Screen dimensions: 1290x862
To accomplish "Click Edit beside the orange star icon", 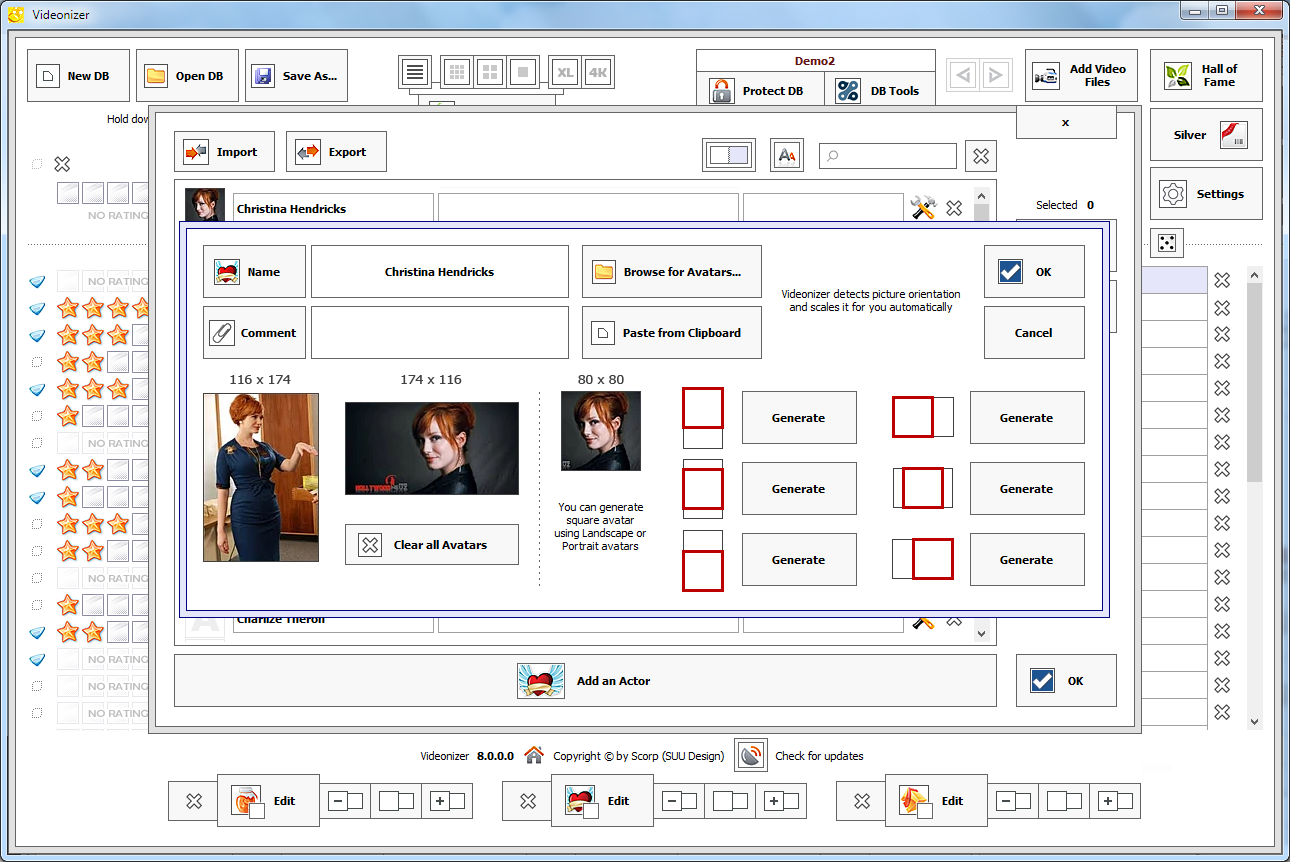I will [936, 800].
